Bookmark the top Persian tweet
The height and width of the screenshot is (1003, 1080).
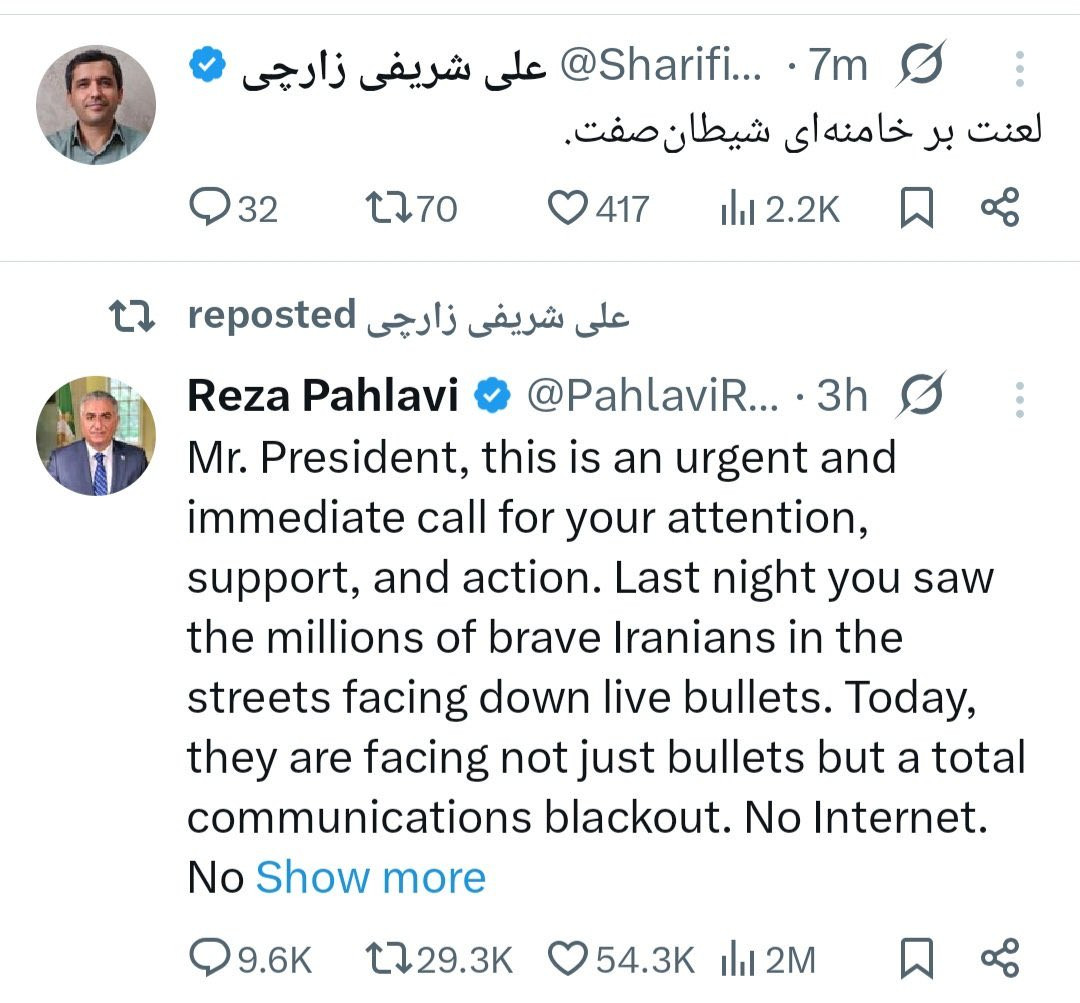[x=916, y=208]
